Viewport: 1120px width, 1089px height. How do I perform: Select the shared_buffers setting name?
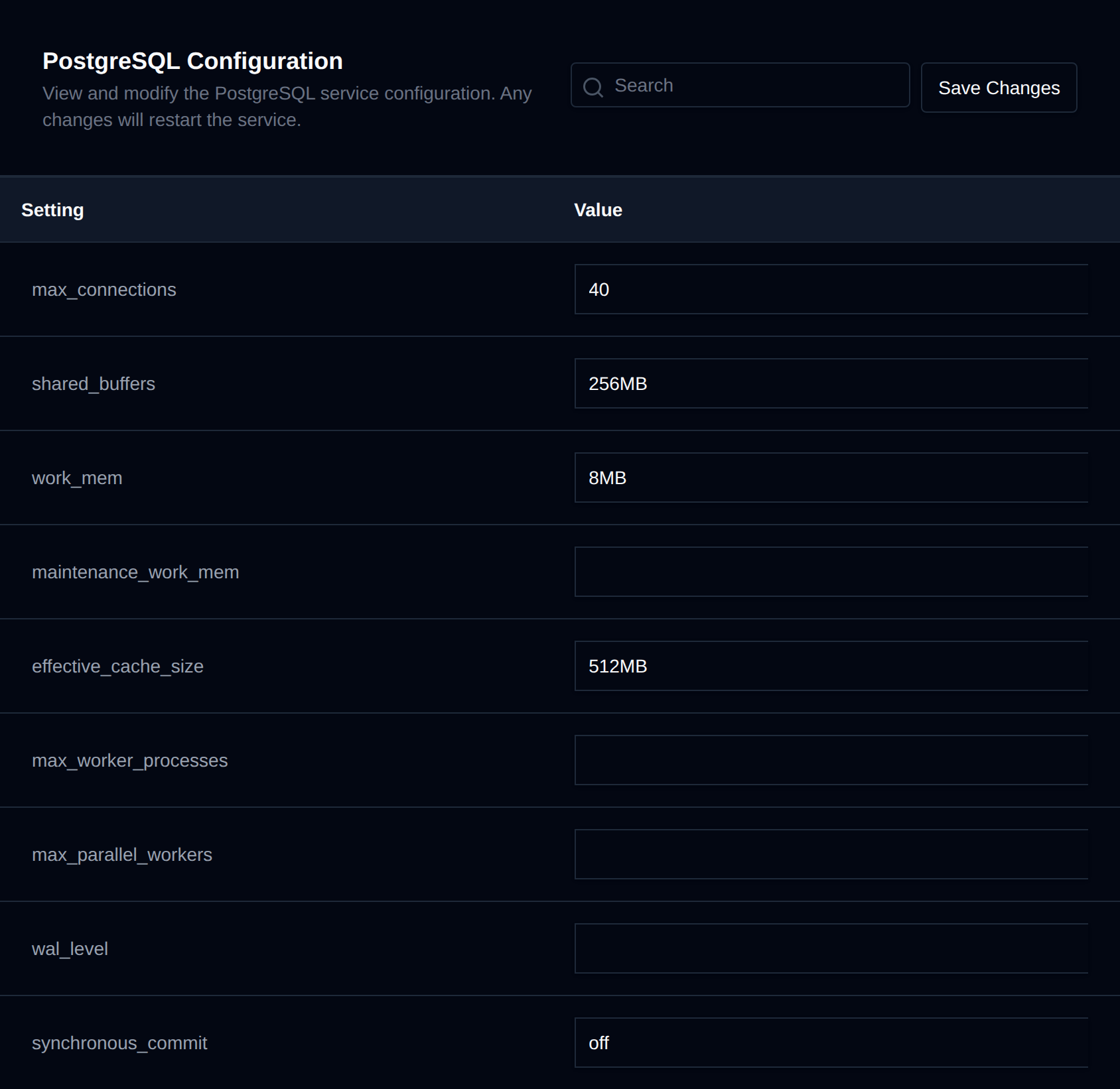[94, 384]
